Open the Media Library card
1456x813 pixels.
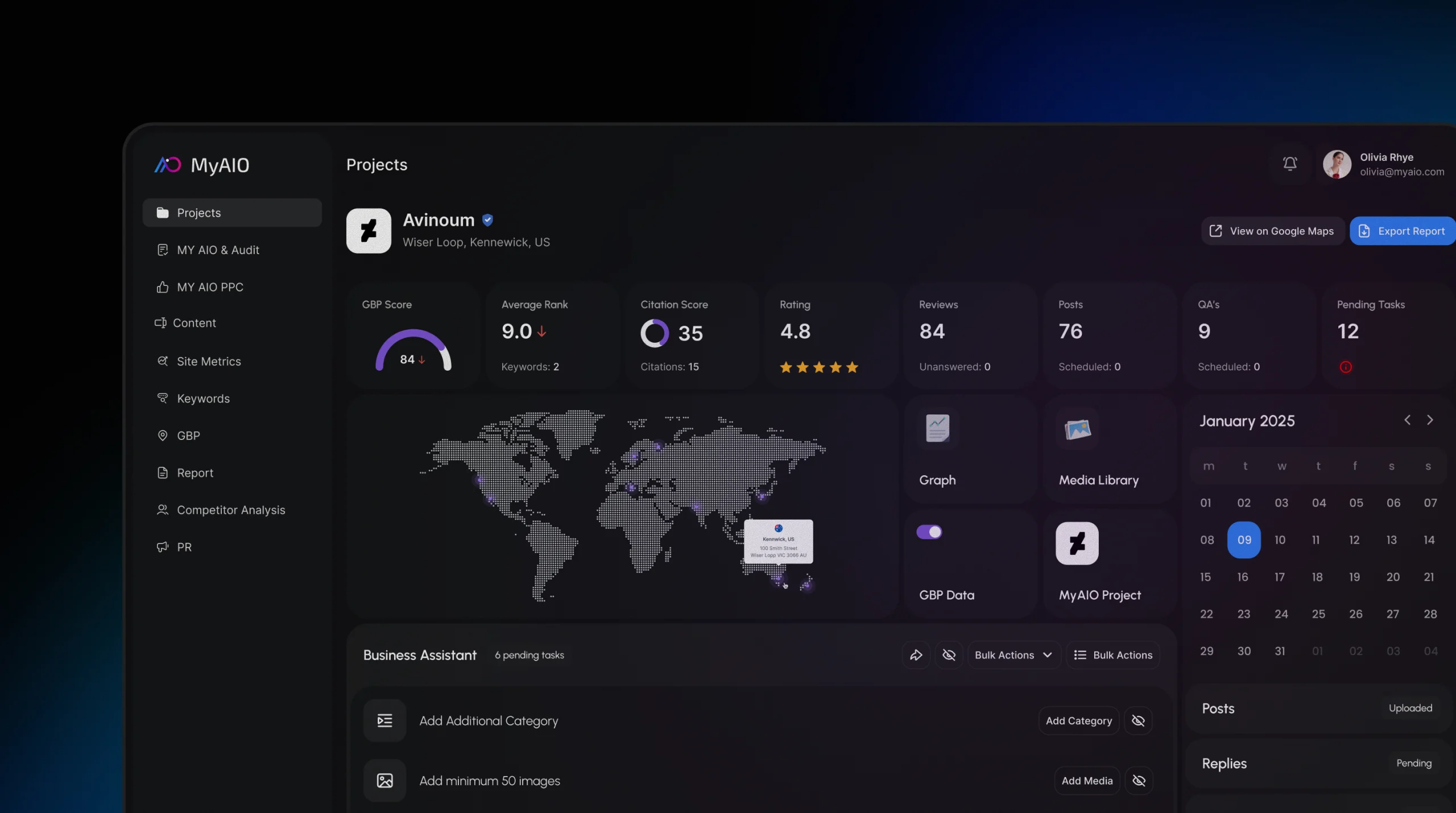tap(1110, 449)
